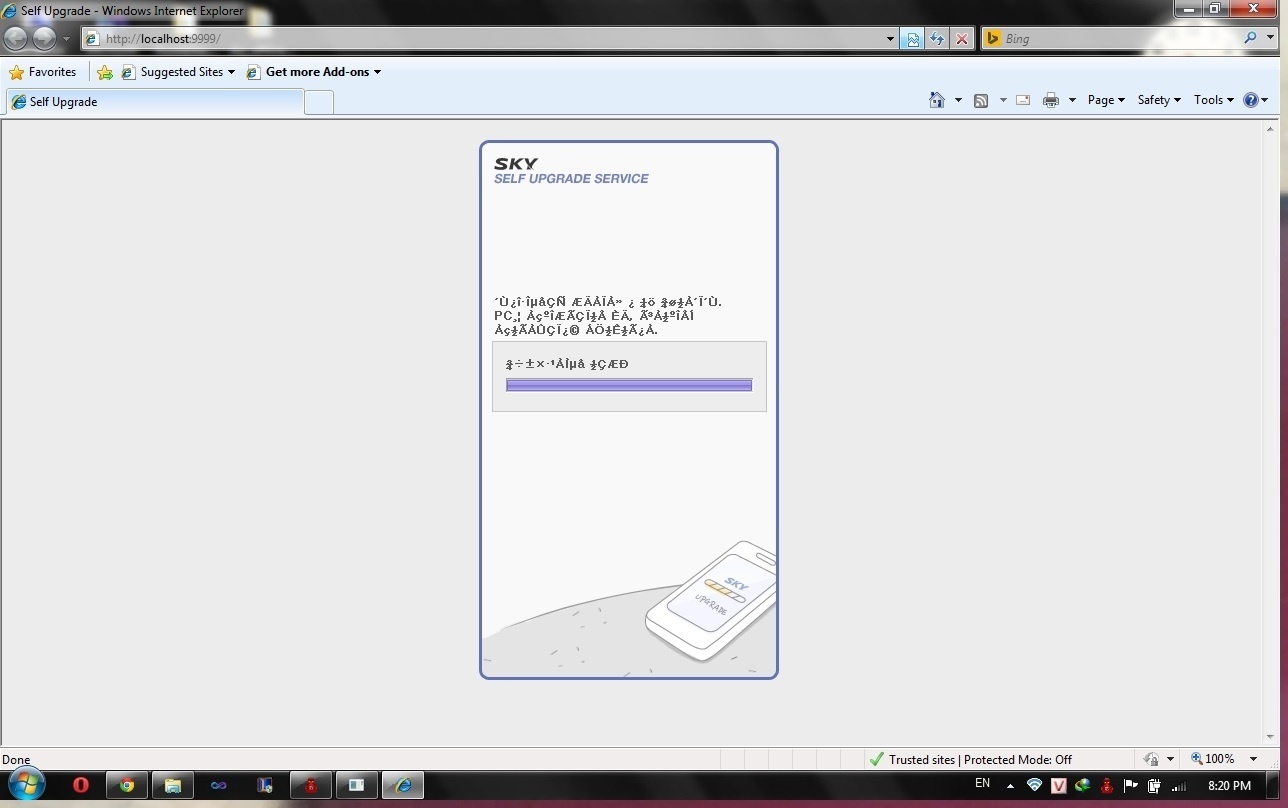Open the Tools dropdown menu
The height and width of the screenshot is (808, 1288).
click(1214, 100)
